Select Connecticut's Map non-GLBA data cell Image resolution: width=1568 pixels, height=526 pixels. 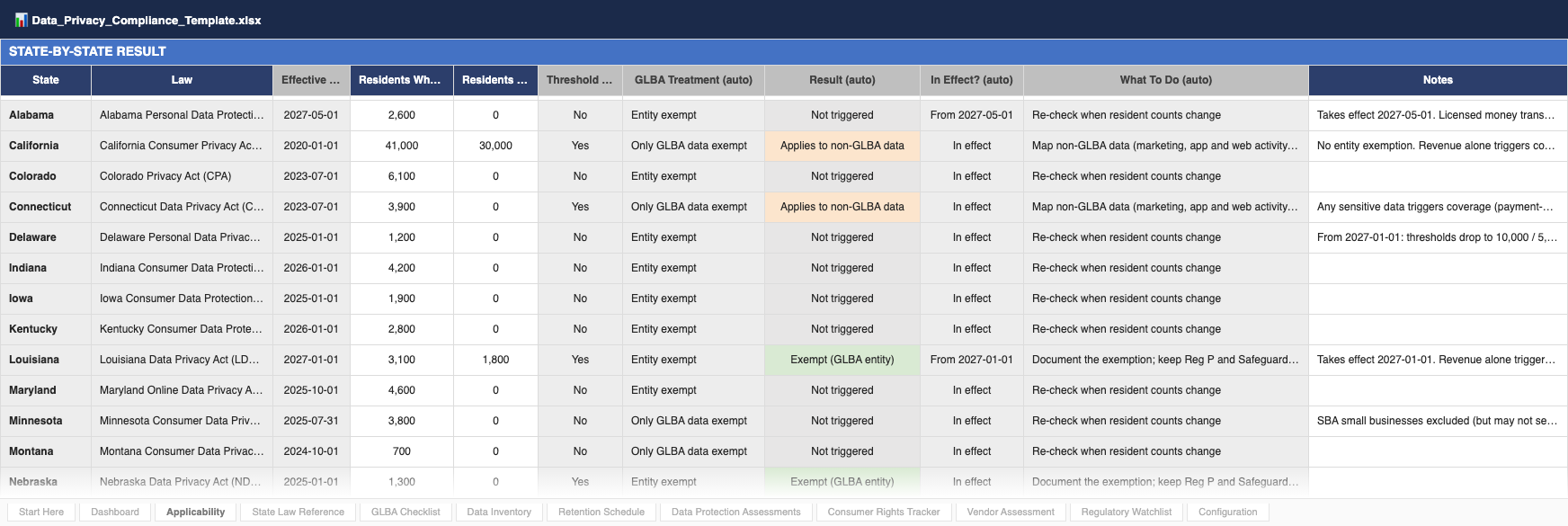tap(1166, 207)
